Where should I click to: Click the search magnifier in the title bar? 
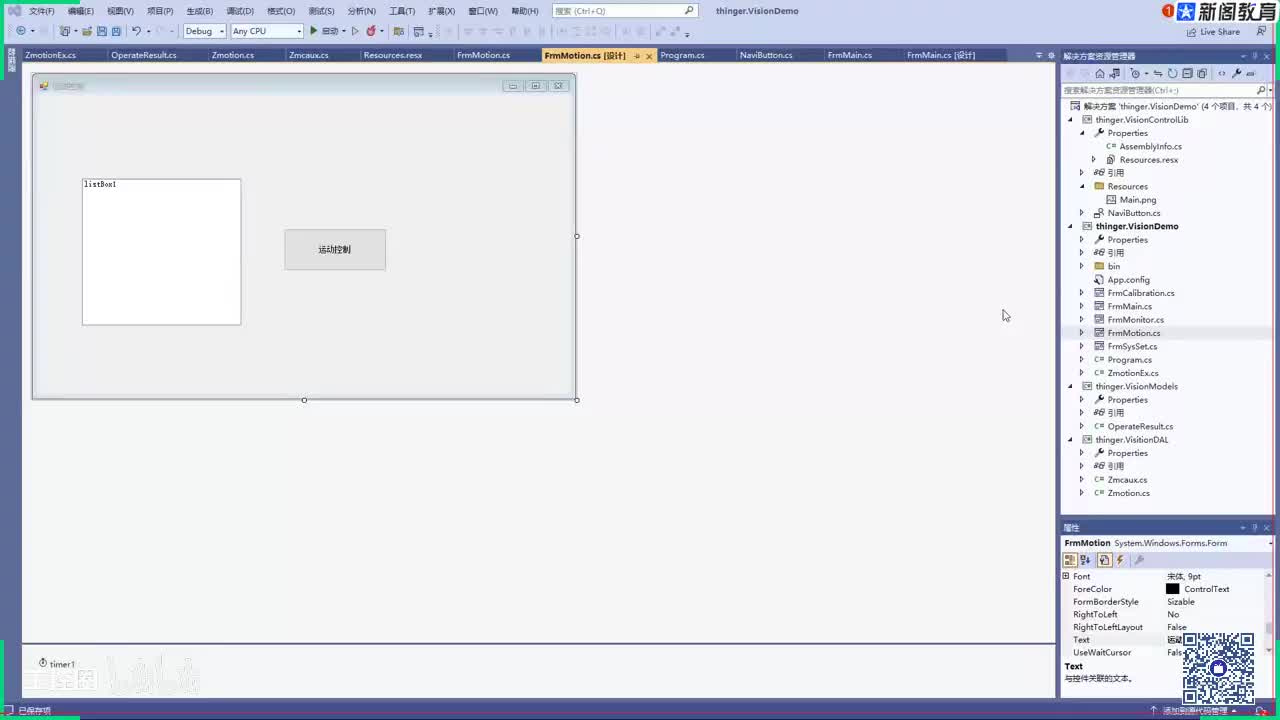(689, 11)
